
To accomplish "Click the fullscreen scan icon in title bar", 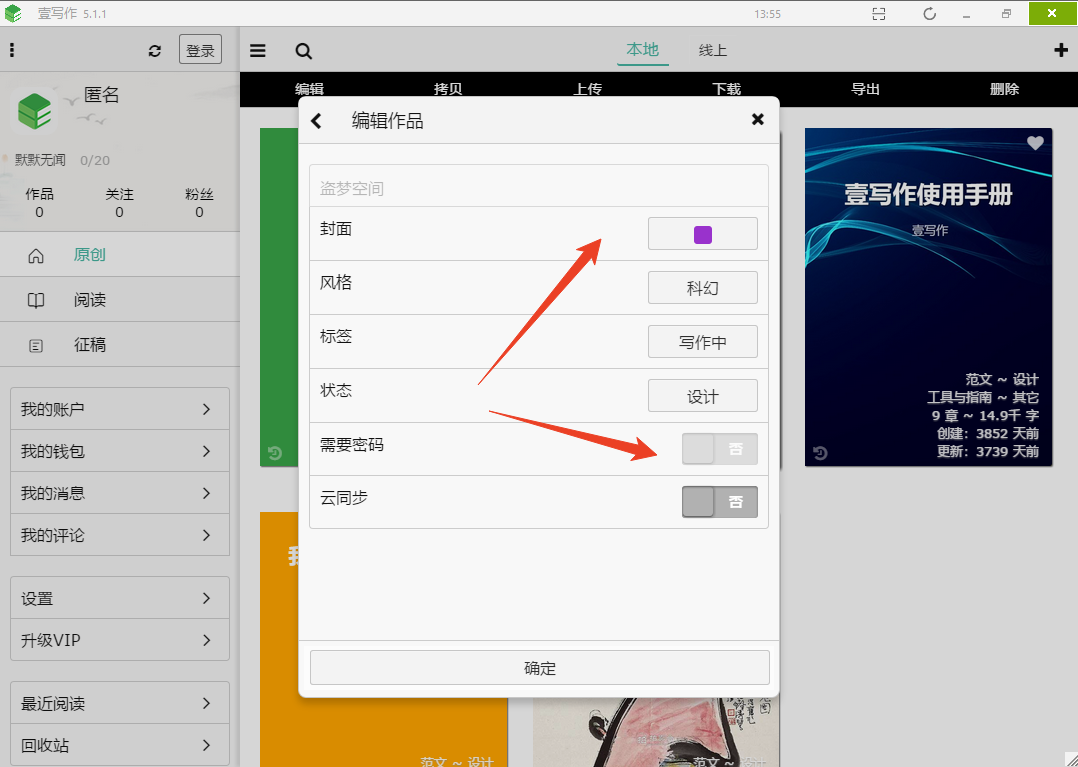I will coord(879,14).
